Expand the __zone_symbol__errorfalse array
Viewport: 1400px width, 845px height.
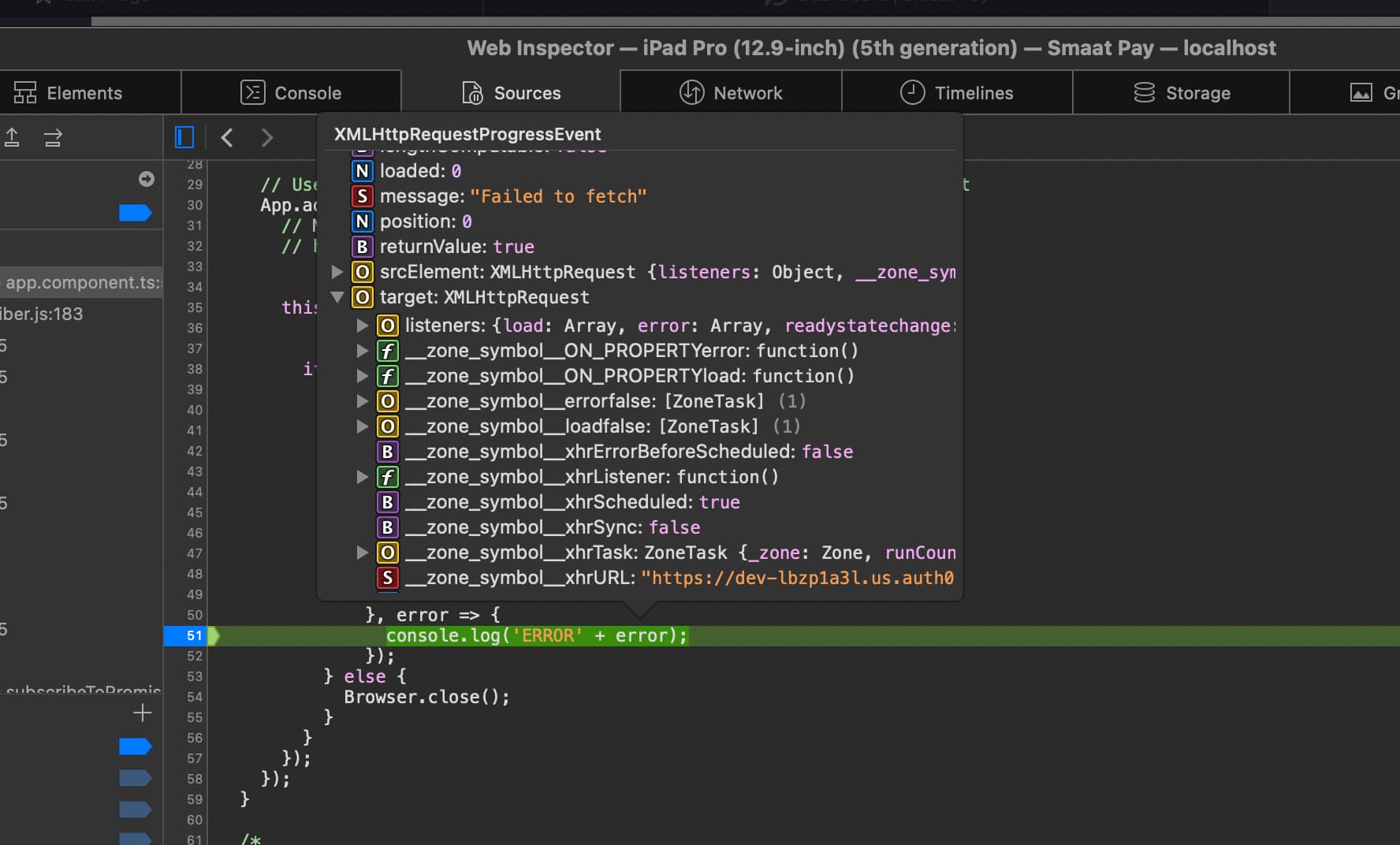point(363,401)
